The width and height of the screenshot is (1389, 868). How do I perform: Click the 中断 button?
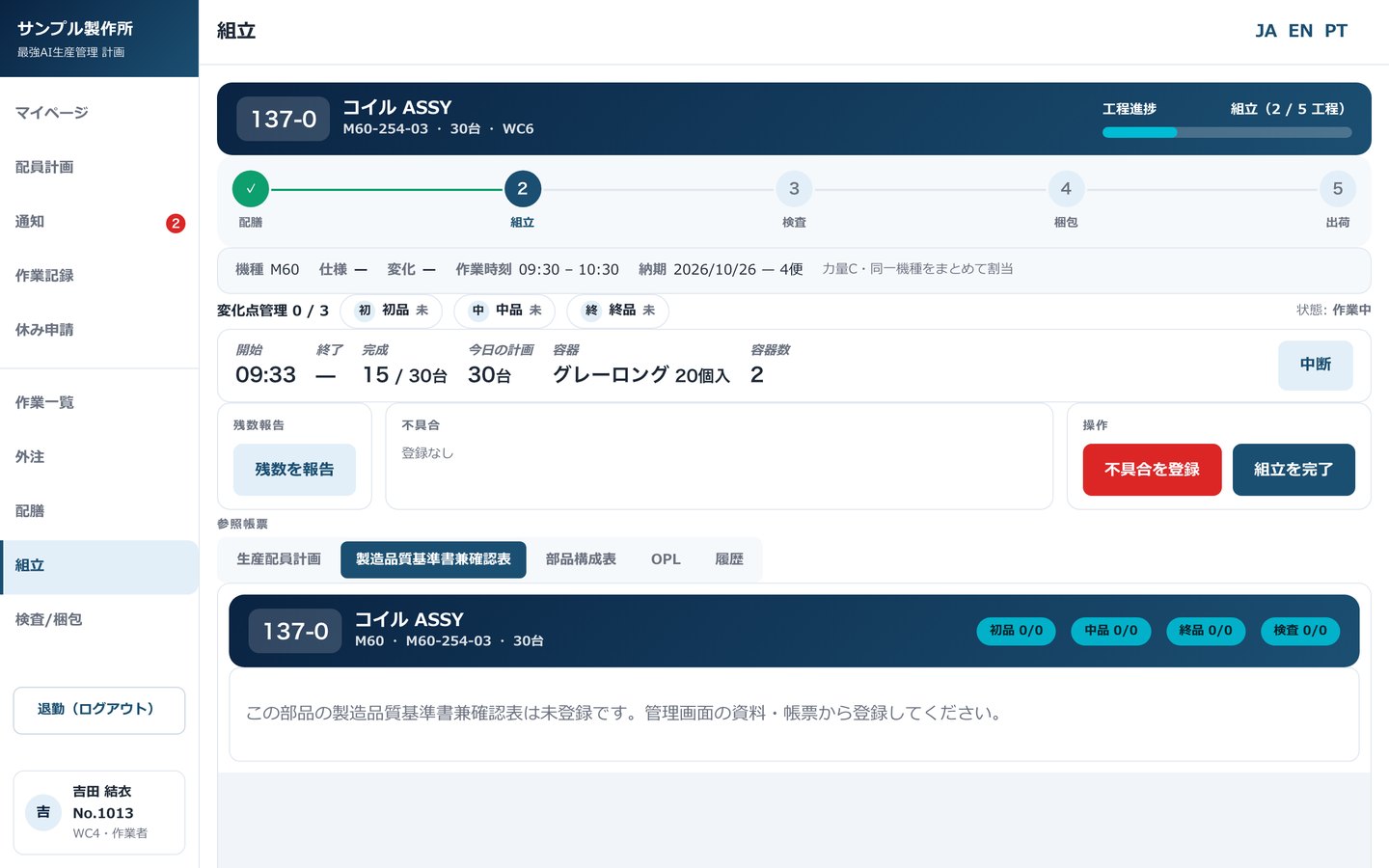point(1316,366)
